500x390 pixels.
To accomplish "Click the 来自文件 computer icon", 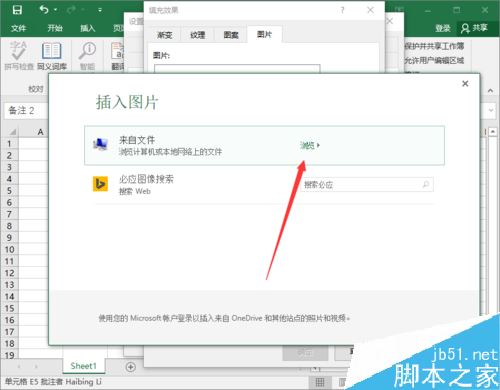I will click(100, 144).
